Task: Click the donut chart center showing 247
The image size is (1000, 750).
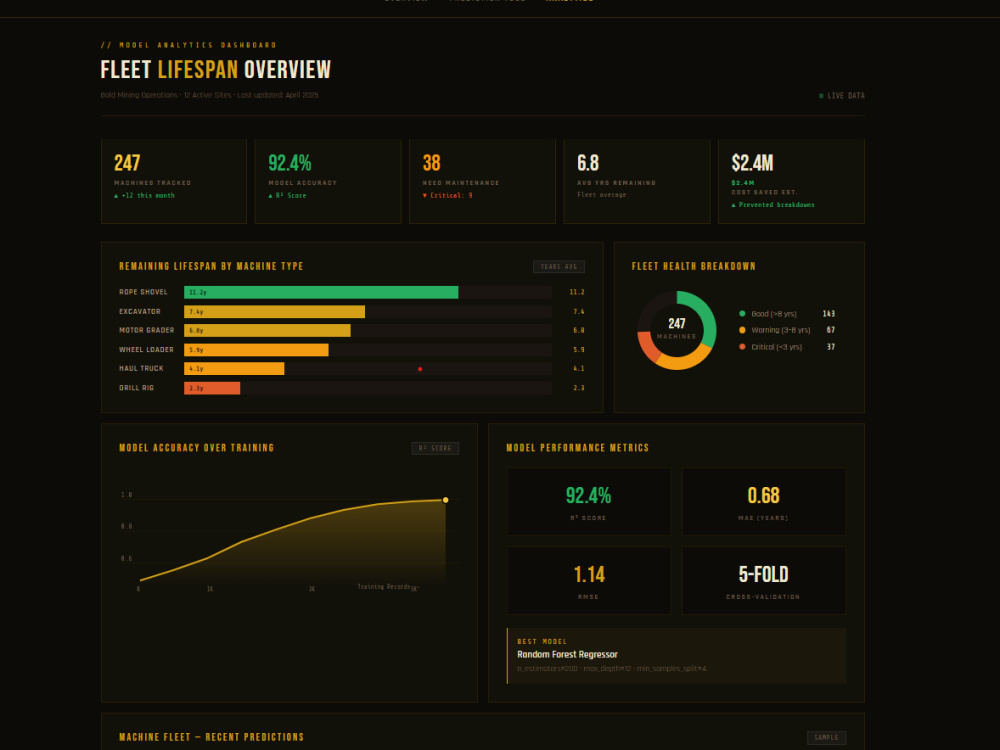Action: (677, 324)
